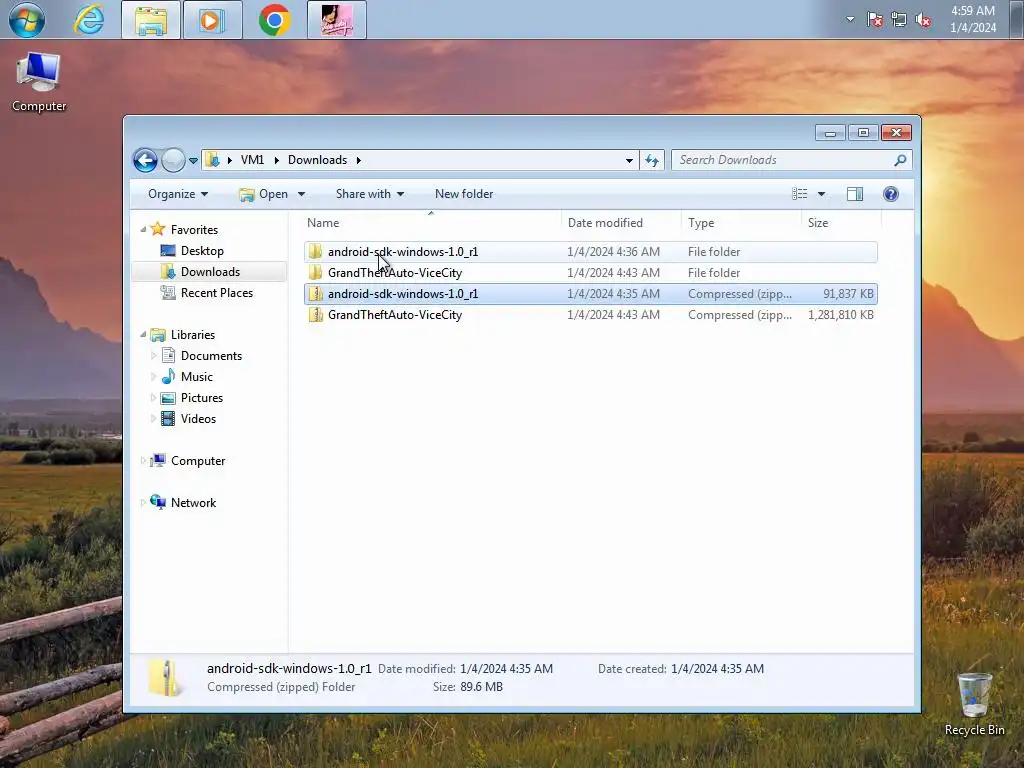Select the Computer desktop icon

pos(39,82)
